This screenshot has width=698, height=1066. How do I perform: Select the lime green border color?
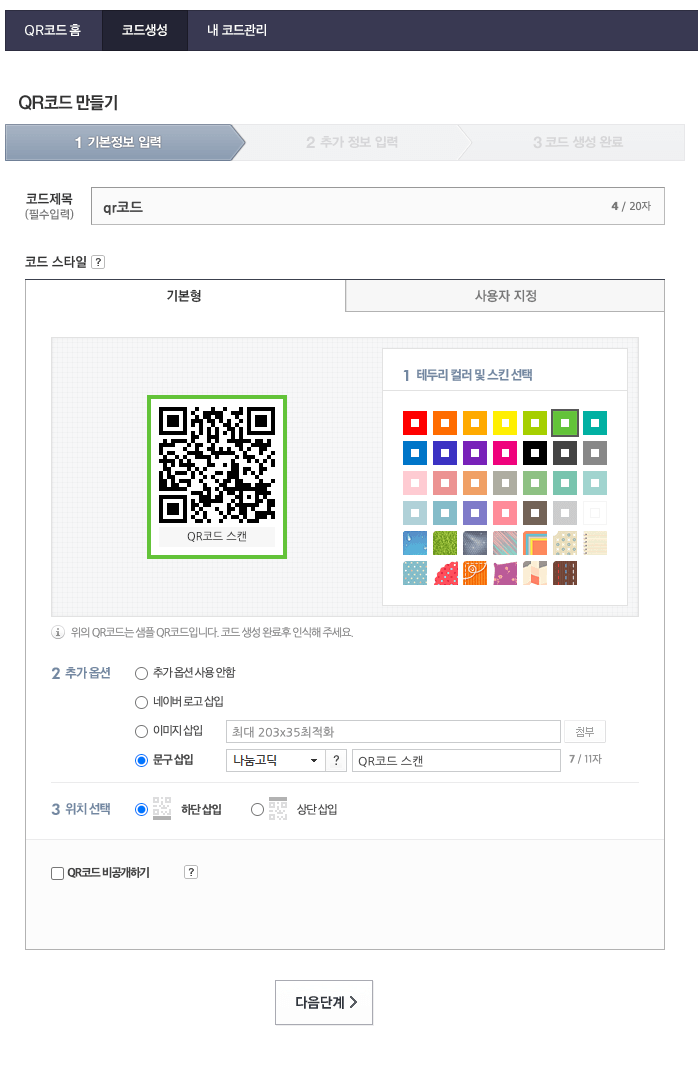[535, 423]
